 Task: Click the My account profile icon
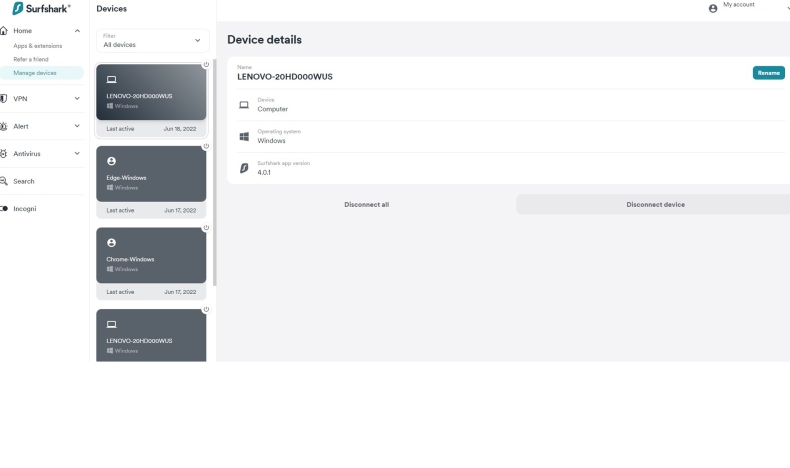click(x=713, y=8)
